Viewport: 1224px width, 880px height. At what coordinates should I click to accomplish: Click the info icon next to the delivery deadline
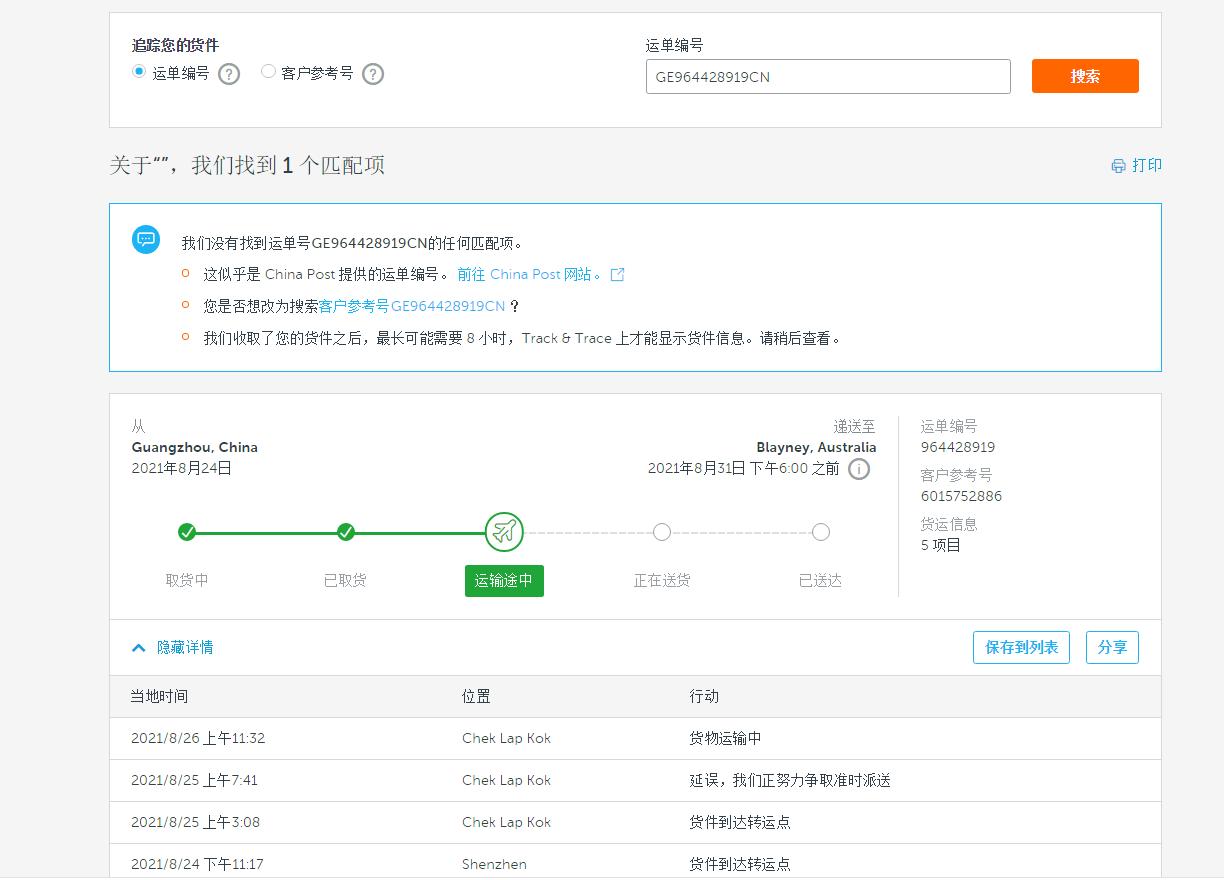(x=858, y=469)
